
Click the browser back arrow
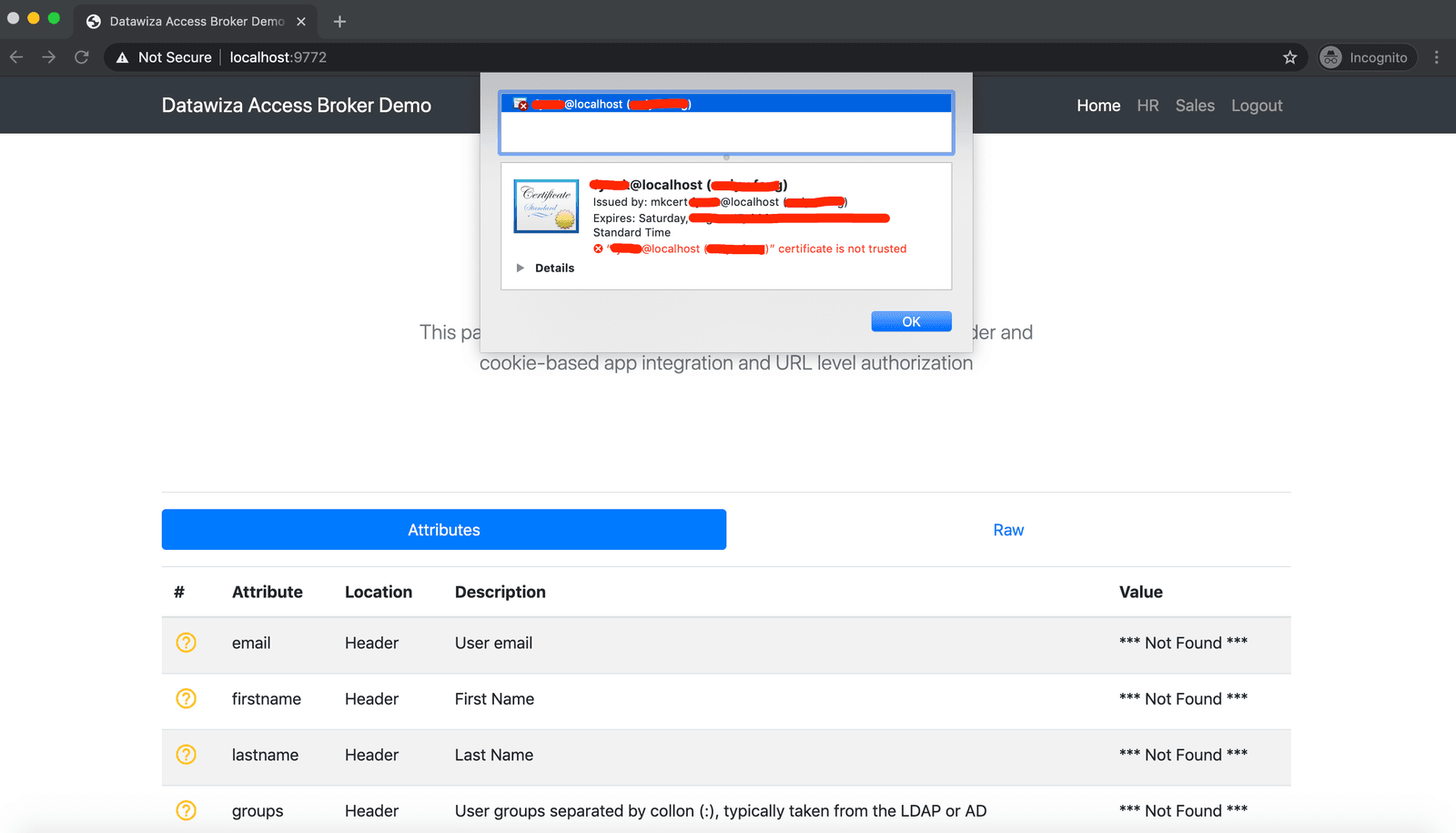pos(16,57)
